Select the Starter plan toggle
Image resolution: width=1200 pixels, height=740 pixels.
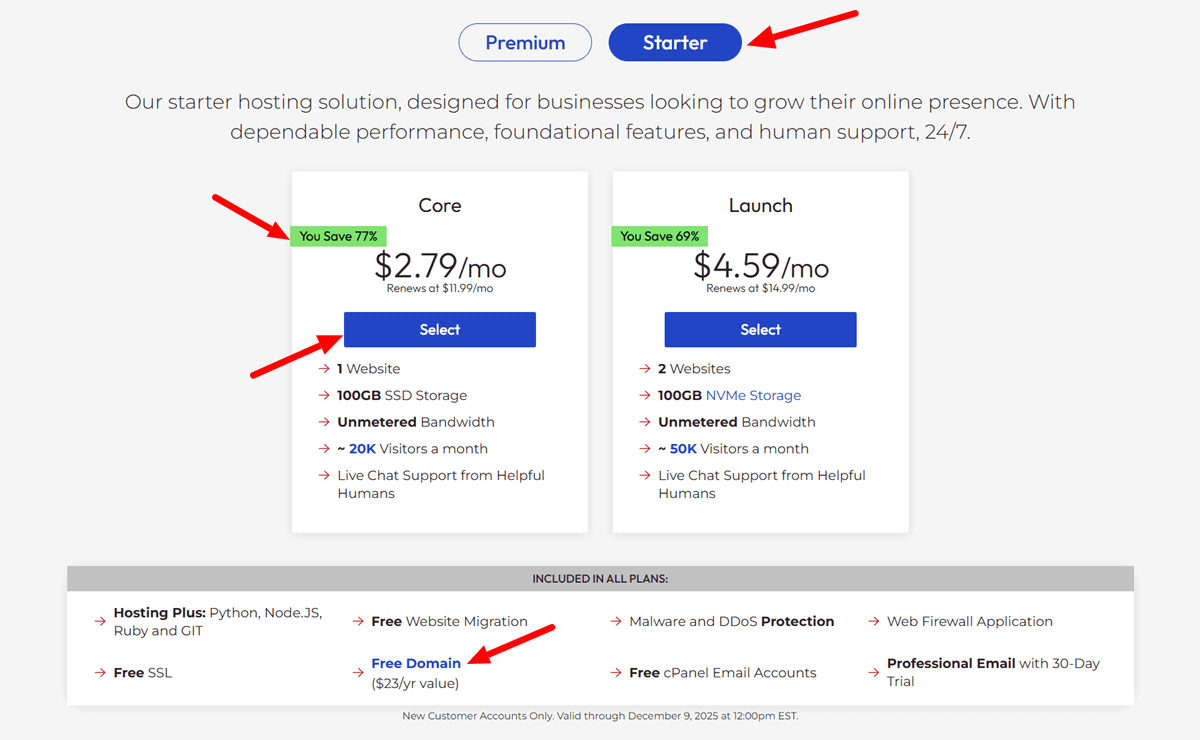(674, 42)
